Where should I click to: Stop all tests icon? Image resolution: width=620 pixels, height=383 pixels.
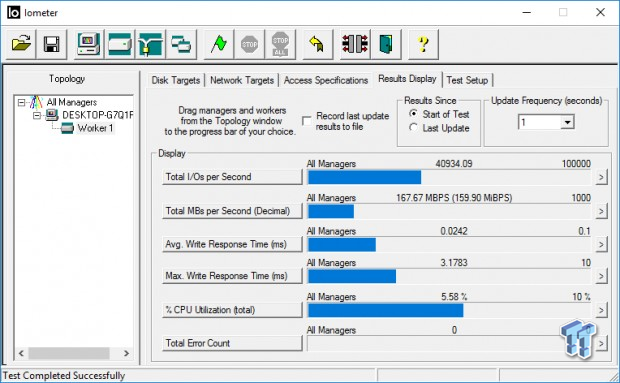[x=280, y=44]
